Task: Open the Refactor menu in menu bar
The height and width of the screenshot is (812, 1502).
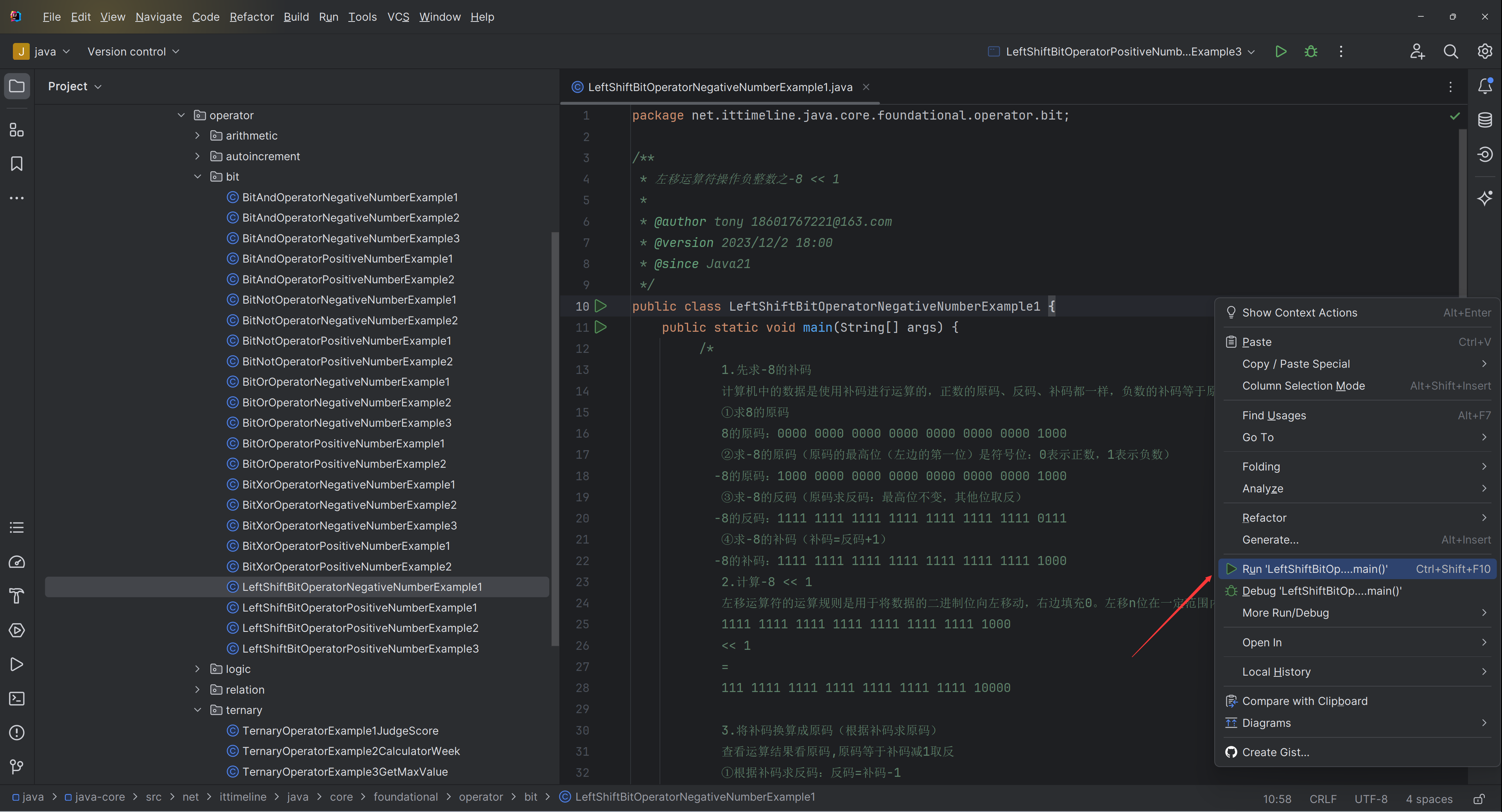Action: point(251,17)
